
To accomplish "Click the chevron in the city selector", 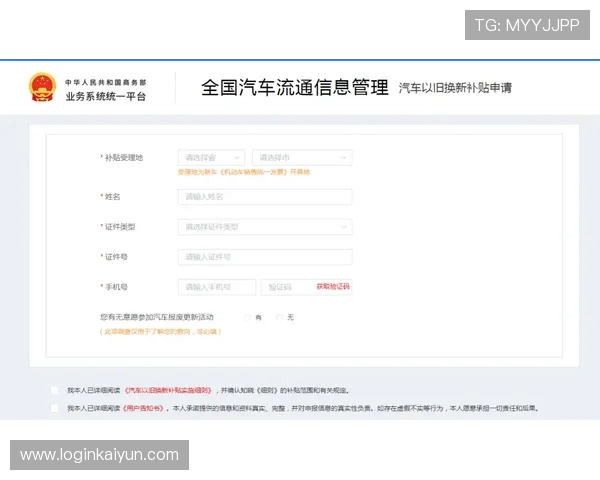I will (x=344, y=158).
